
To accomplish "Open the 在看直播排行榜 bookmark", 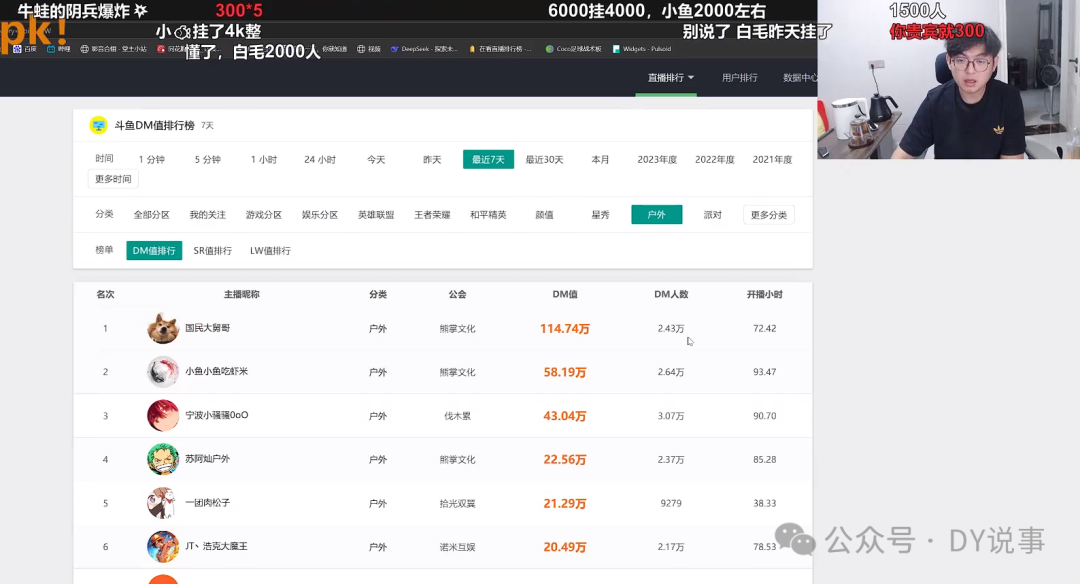I will 500,49.
